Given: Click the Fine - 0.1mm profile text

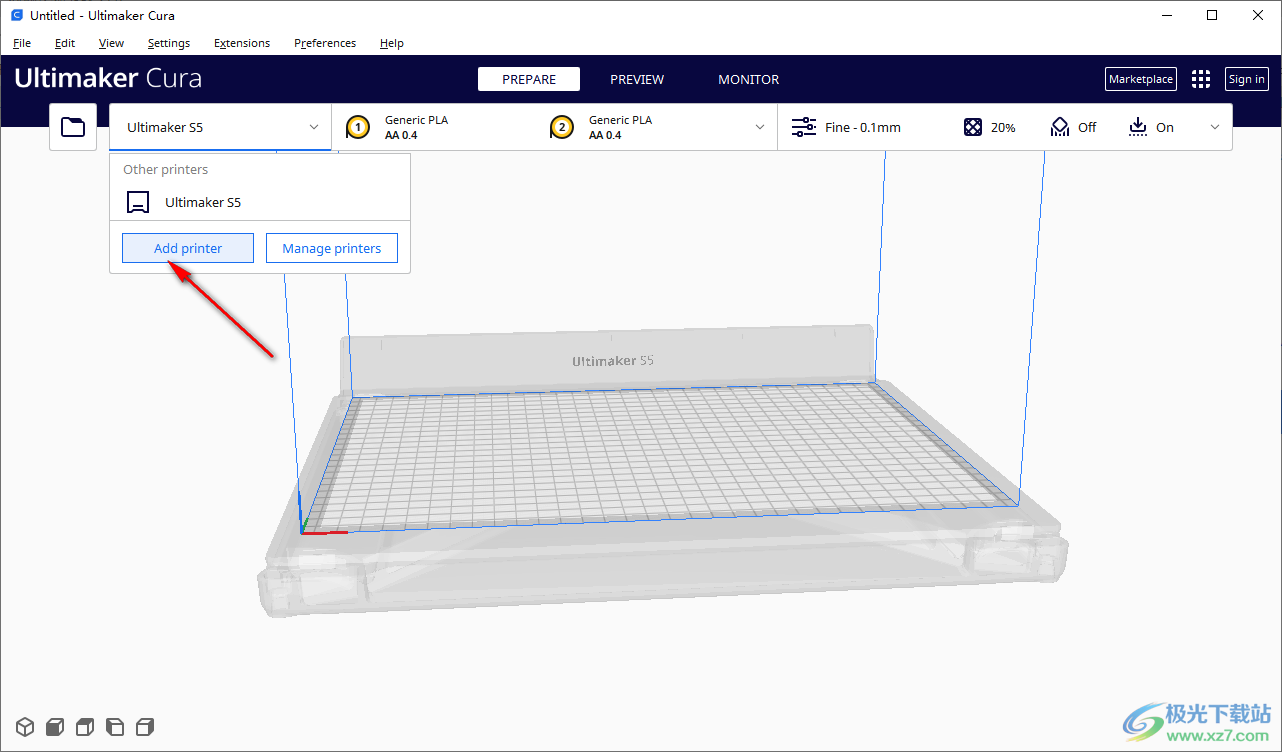Looking at the screenshot, I should point(863,127).
